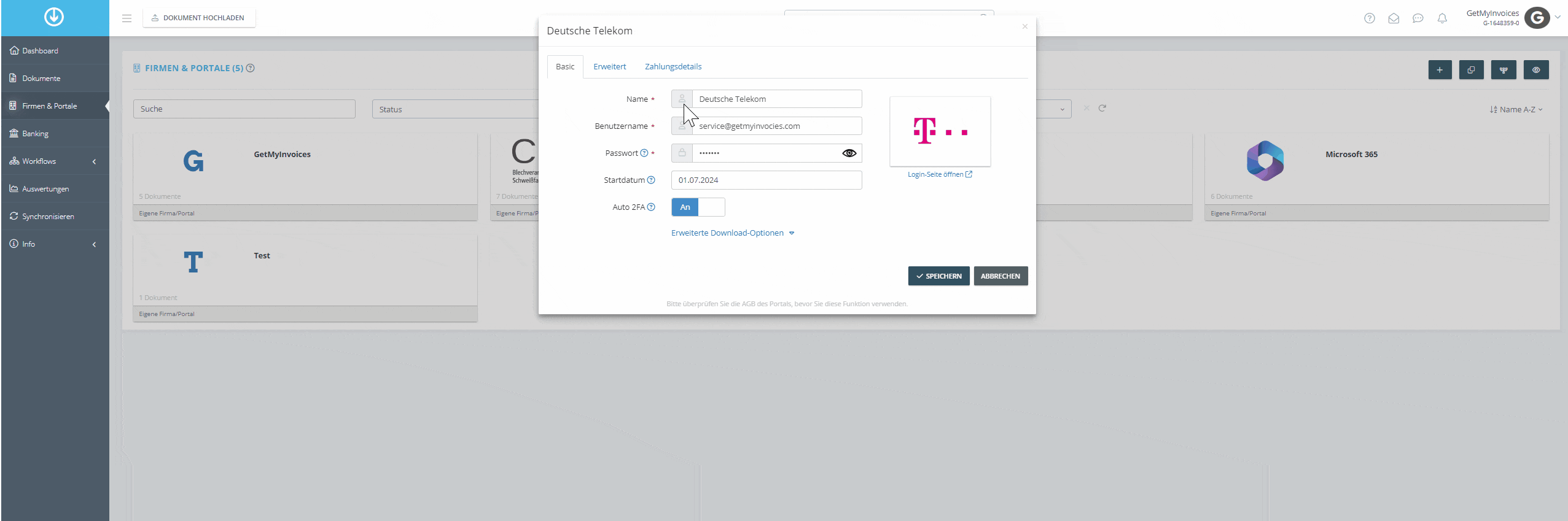
Task: Expand Erweiterte Download-Optionen
Action: [733, 233]
